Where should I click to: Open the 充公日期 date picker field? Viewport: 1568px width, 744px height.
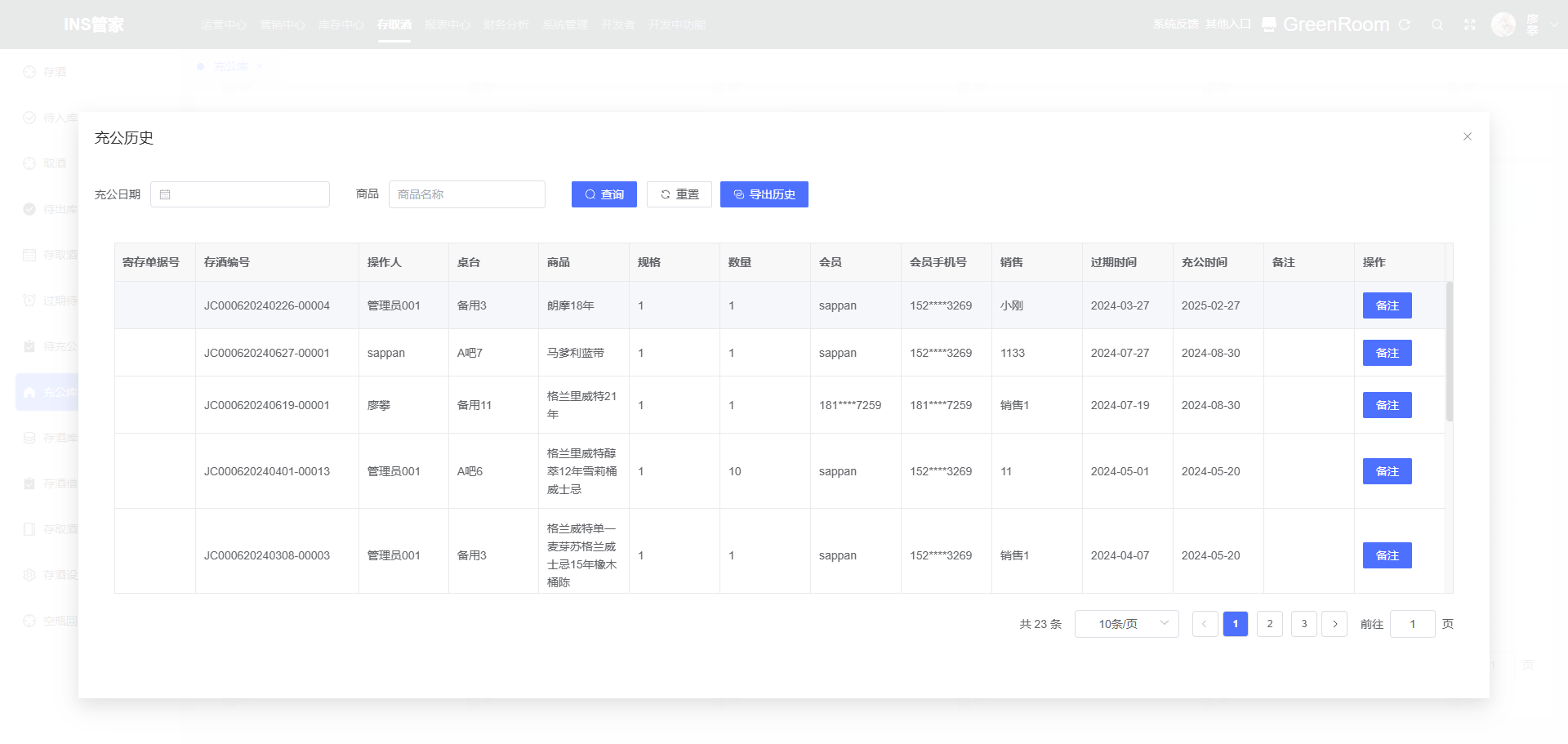point(240,194)
